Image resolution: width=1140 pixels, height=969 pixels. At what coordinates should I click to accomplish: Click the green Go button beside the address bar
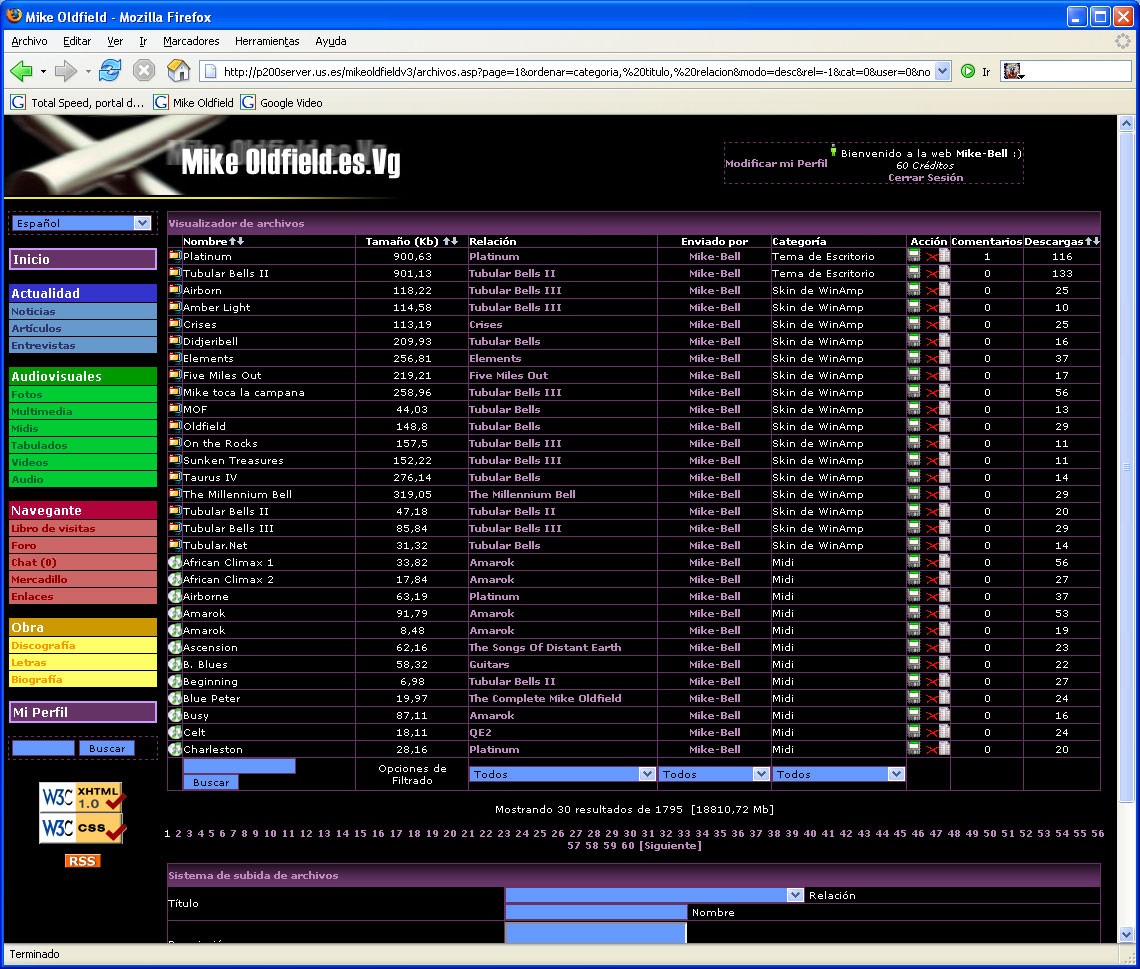pos(968,71)
